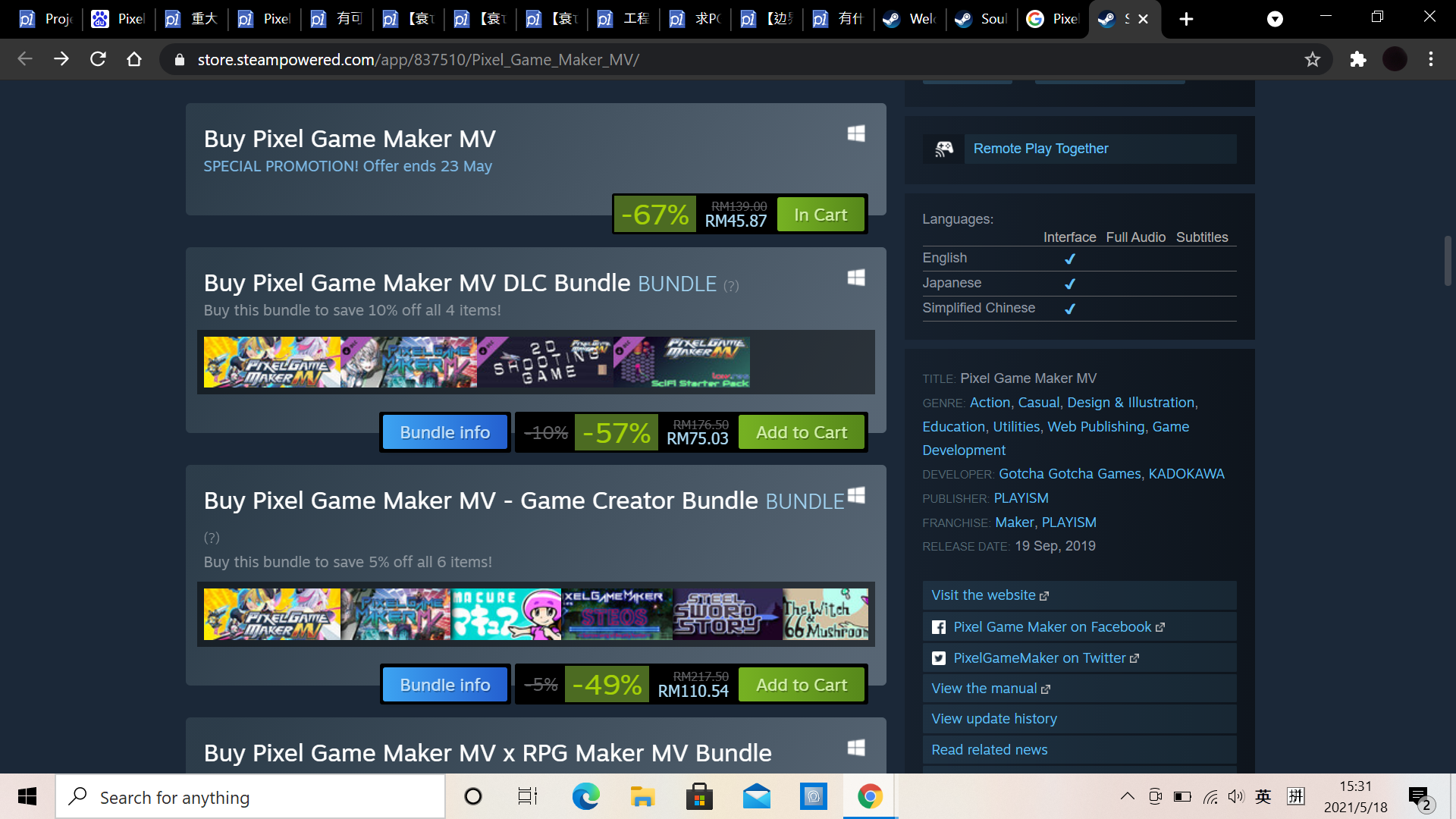Add Game Creator Bundle to cart
The width and height of the screenshot is (1456, 819).
[802, 685]
